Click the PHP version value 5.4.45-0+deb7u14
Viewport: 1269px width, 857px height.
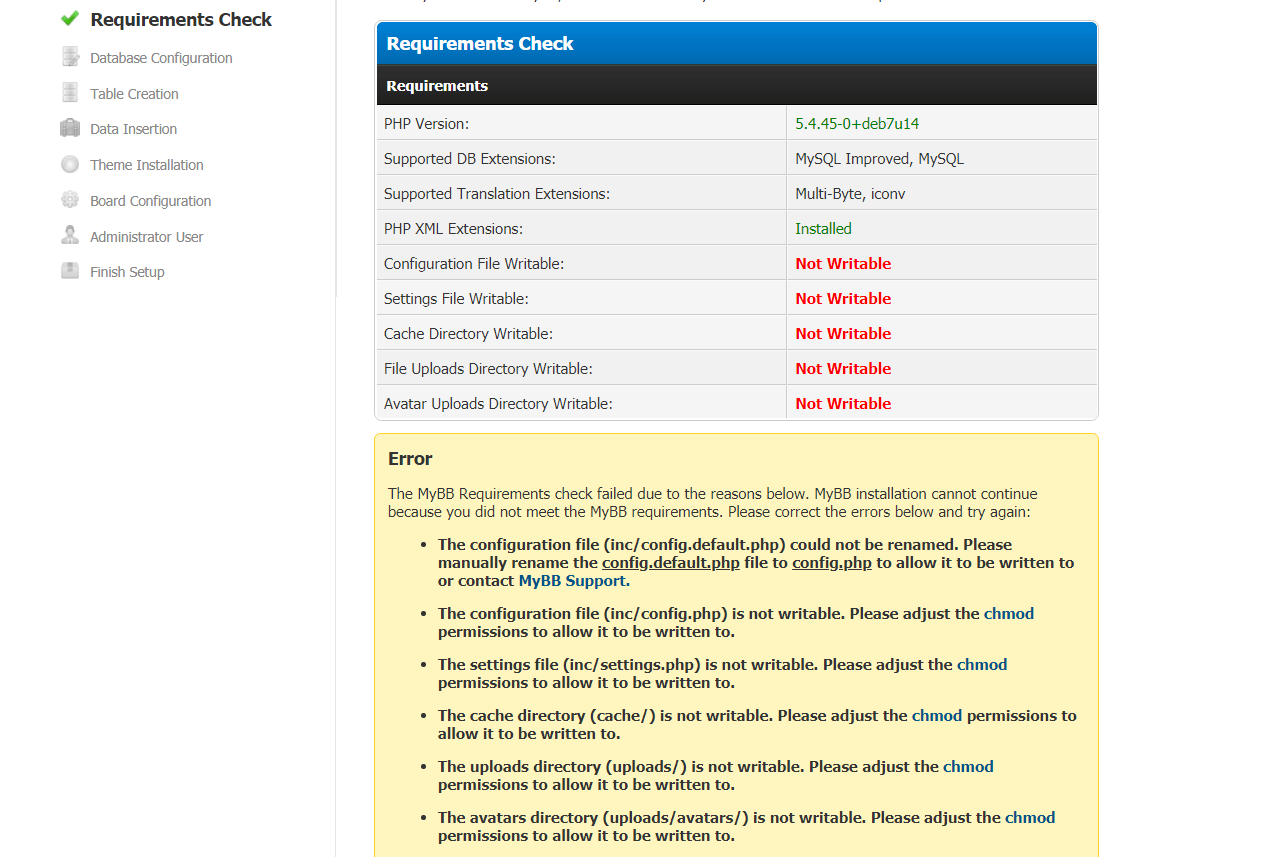[857, 124]
